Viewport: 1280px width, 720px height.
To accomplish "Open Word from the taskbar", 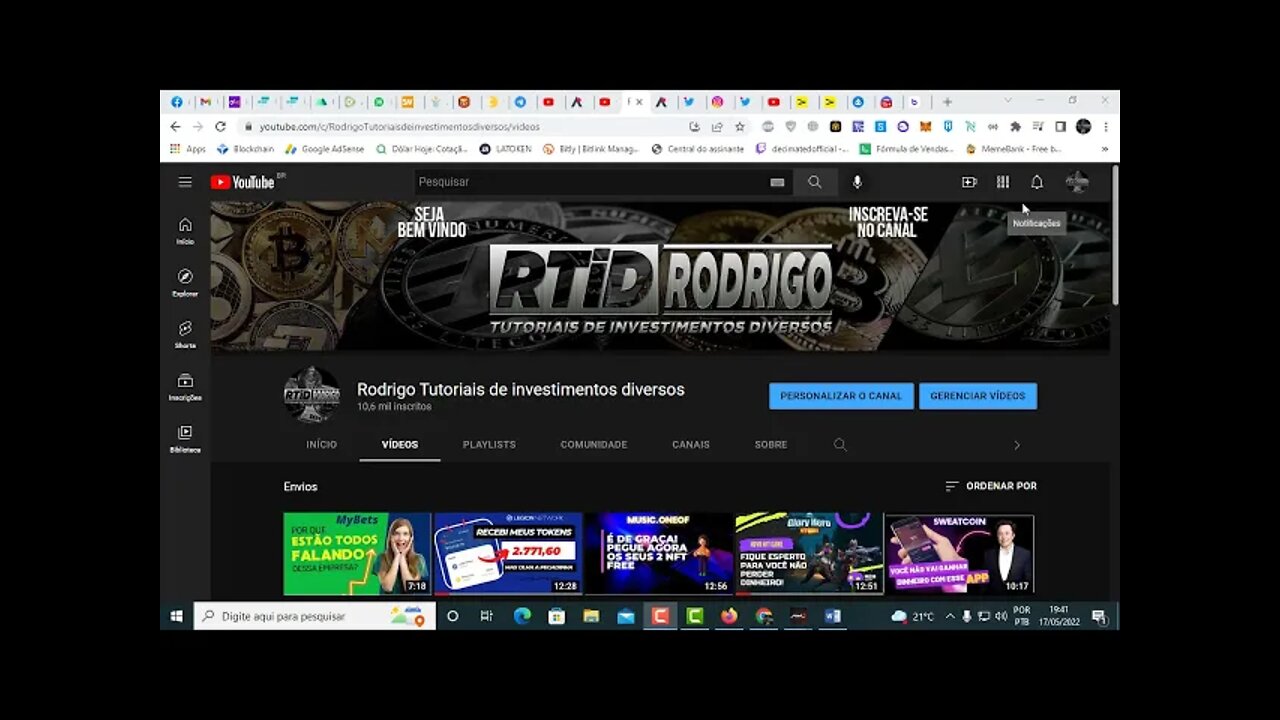I will point(832,616).
